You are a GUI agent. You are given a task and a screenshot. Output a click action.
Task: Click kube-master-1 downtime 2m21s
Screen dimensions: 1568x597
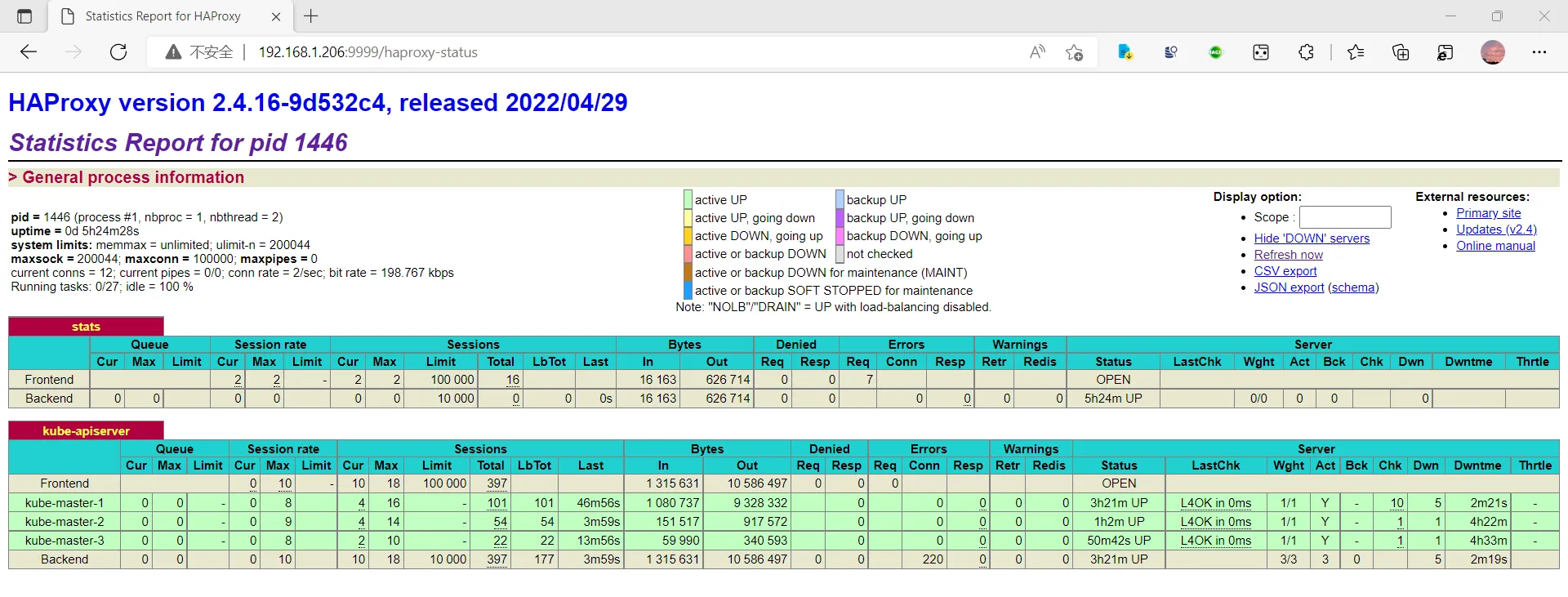(x=1488, y=503)
